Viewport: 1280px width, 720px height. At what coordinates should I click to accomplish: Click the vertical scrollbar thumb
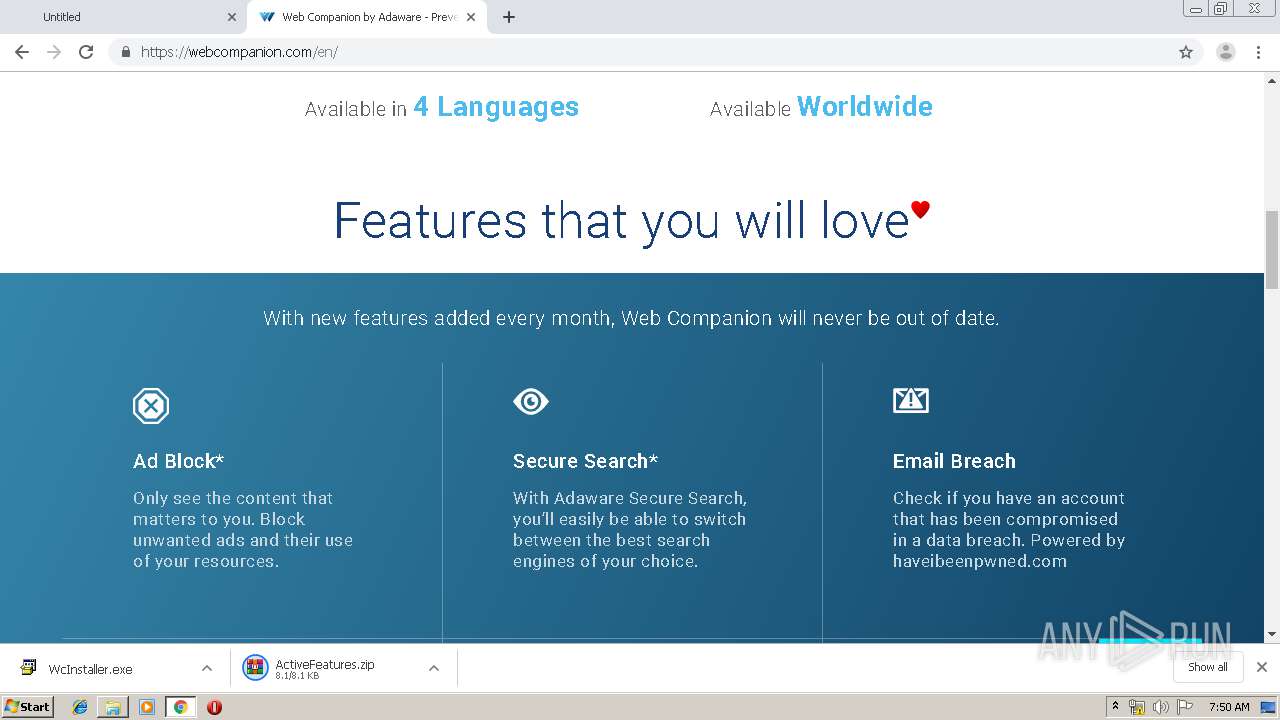click(x=1272, y=248)
